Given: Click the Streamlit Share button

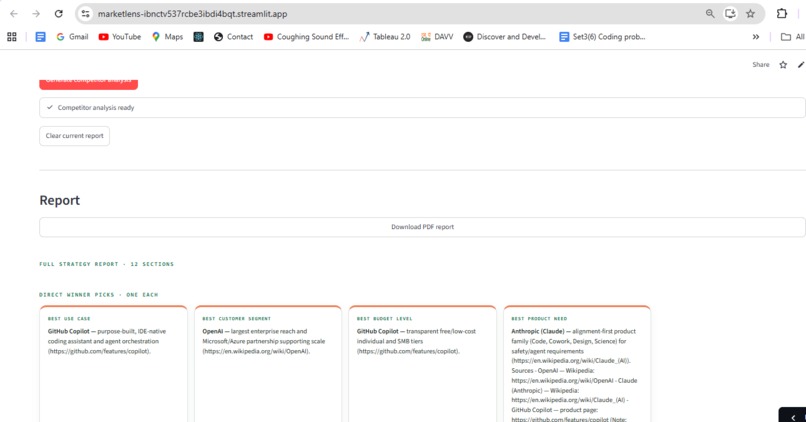Looking at the screenshot, I should (x=761, y=64).
